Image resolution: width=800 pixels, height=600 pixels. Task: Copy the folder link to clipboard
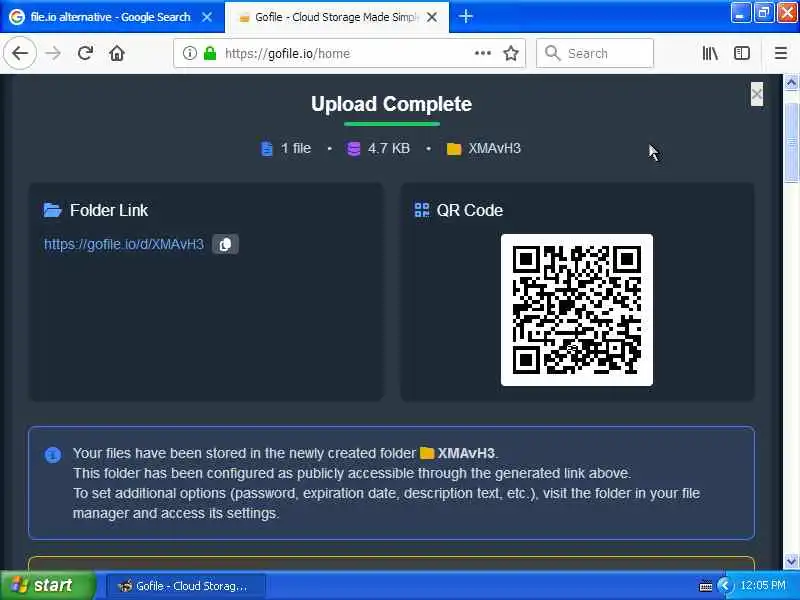(225, 244)
